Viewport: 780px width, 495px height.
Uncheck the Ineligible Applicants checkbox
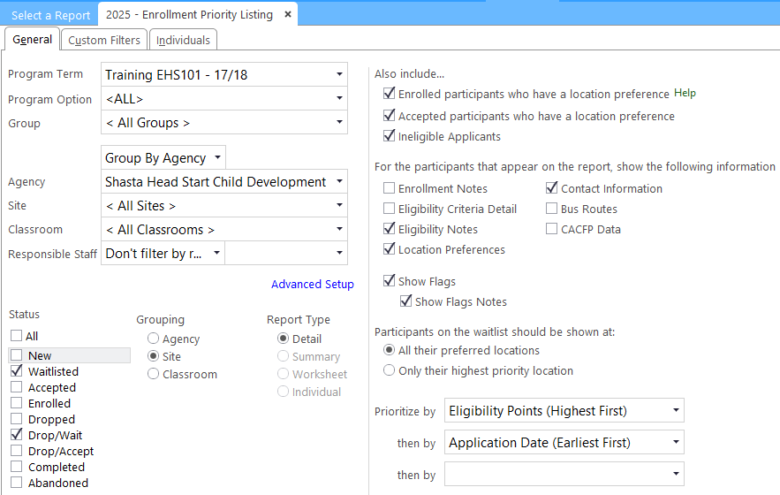[x=389, y=137]
